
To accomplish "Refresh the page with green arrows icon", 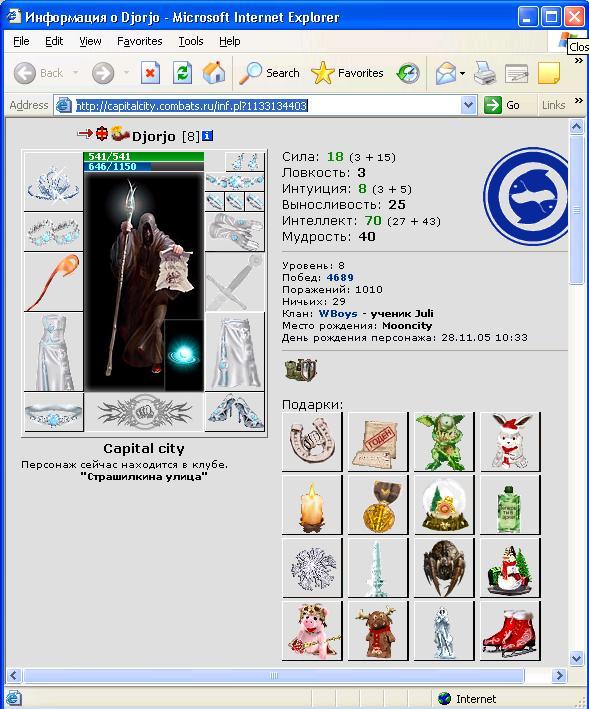I will point(182,73).
